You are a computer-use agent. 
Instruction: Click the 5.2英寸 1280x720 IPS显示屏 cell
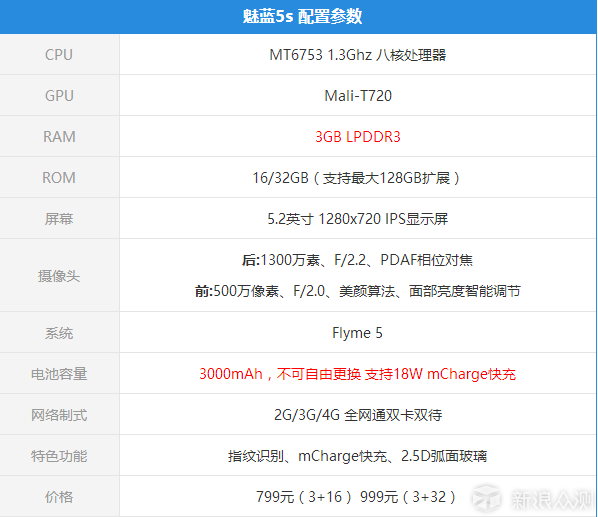click(357, 219)
